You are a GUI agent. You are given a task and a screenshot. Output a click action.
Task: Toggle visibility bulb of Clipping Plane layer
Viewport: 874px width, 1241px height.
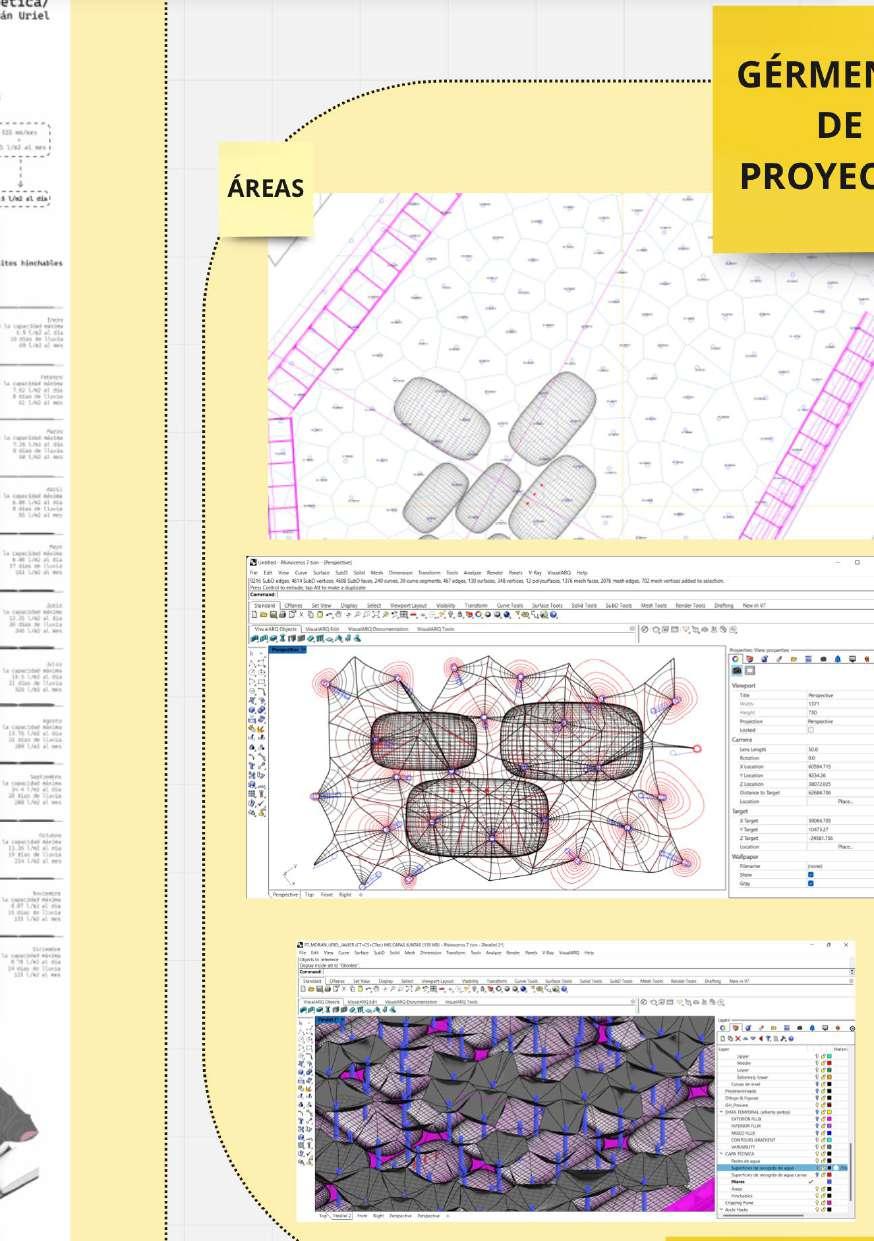click(x=817, y=1203)
